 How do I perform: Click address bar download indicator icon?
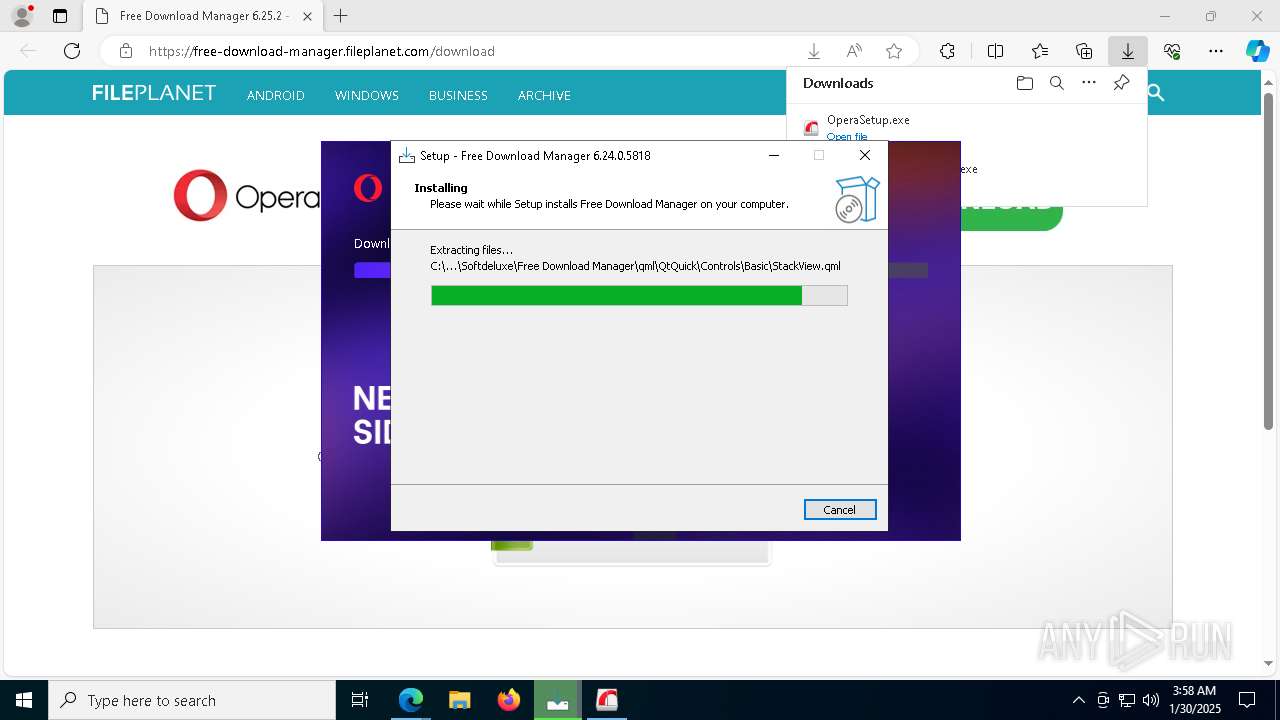[814, 51]
